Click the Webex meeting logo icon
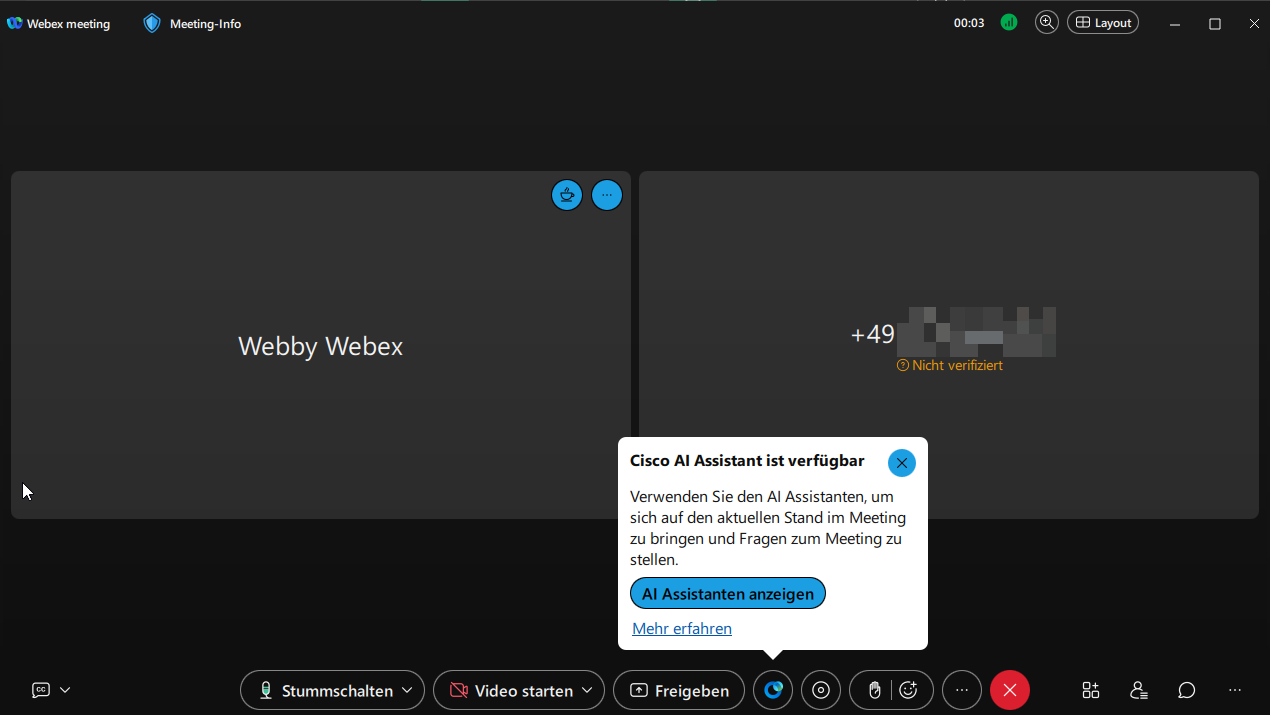The height and width of the screenshot is (715, 1270). pyautogui.click(x=14, y=23)
